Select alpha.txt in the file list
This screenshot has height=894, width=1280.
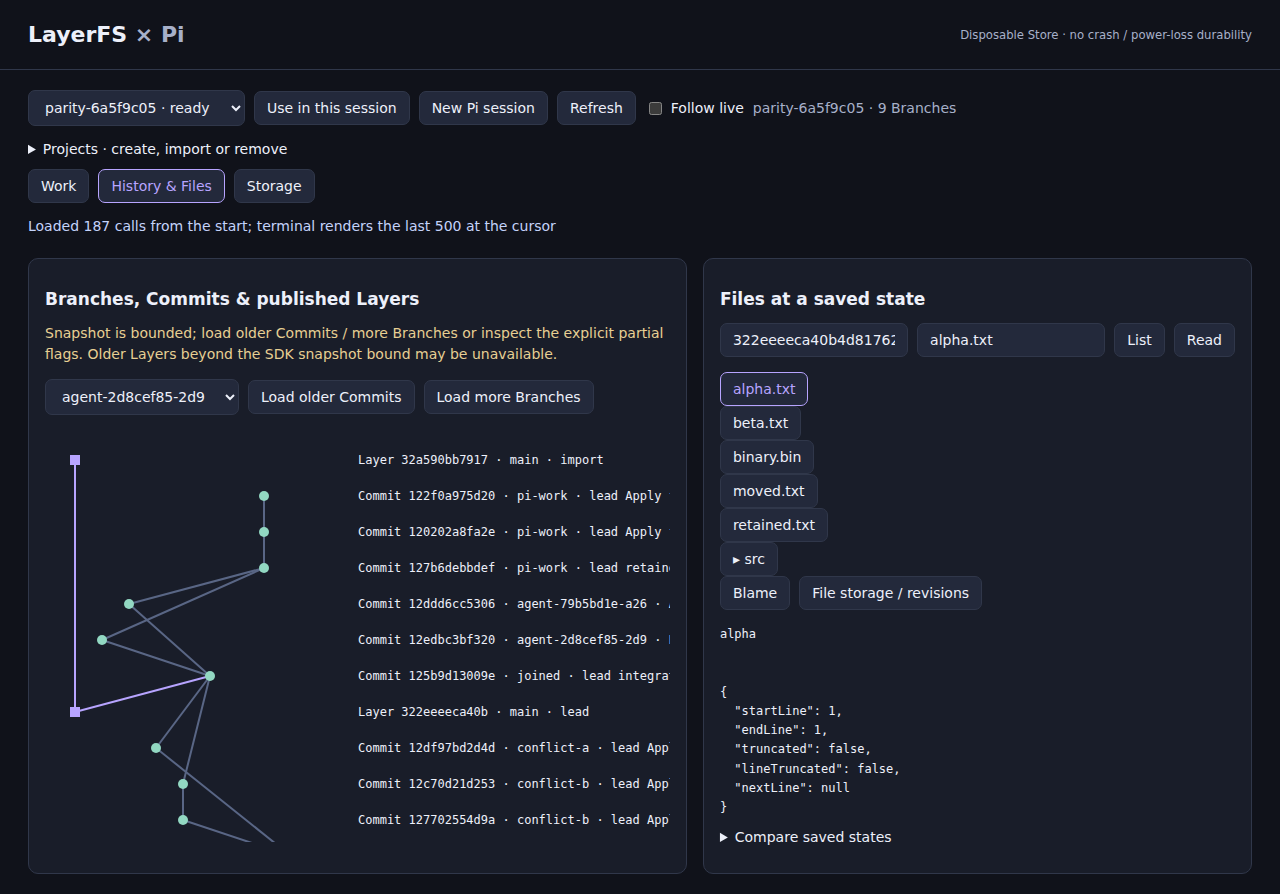[x=764, y=389]
